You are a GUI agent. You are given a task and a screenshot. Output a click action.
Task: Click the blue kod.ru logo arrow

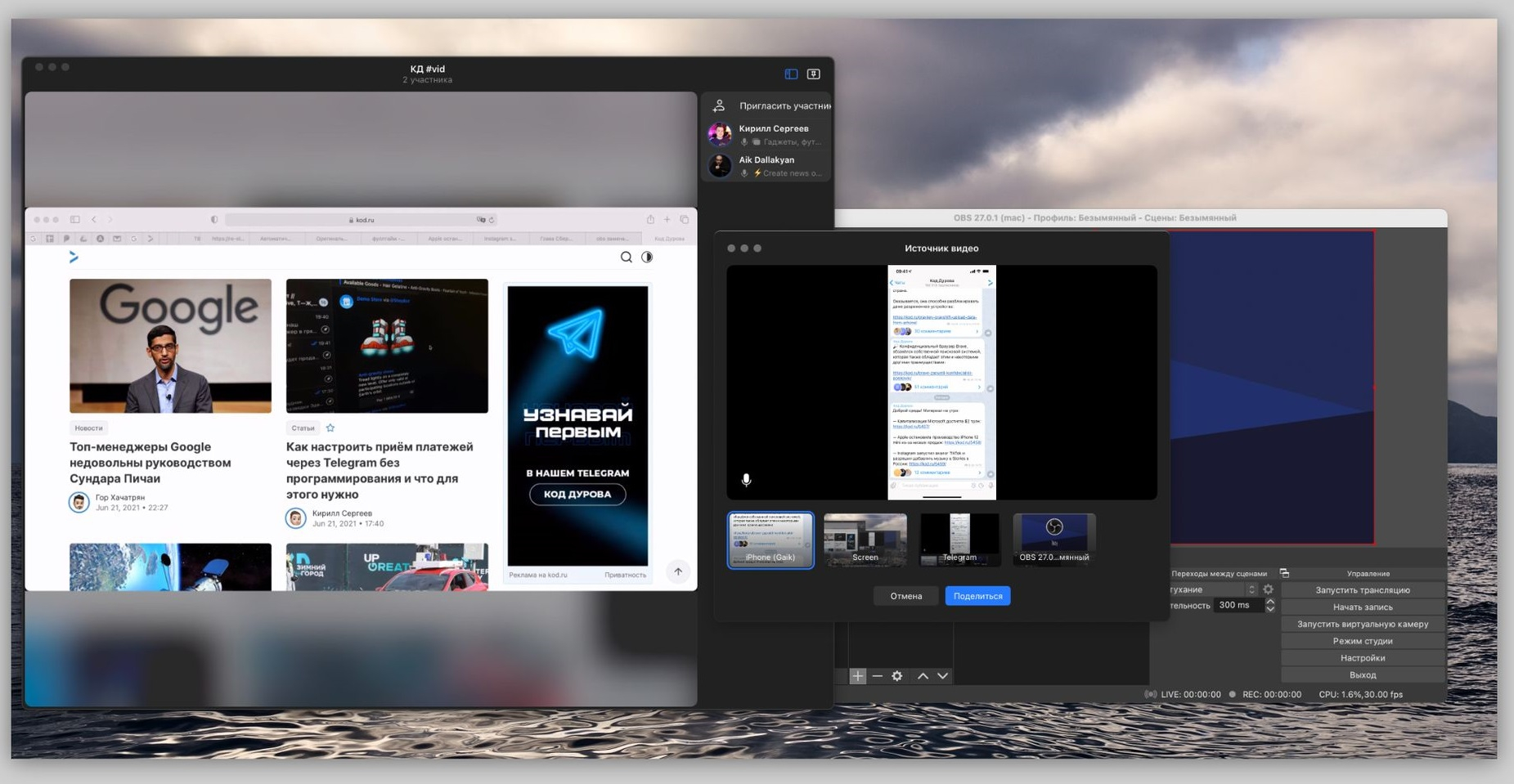coord(74,257)
